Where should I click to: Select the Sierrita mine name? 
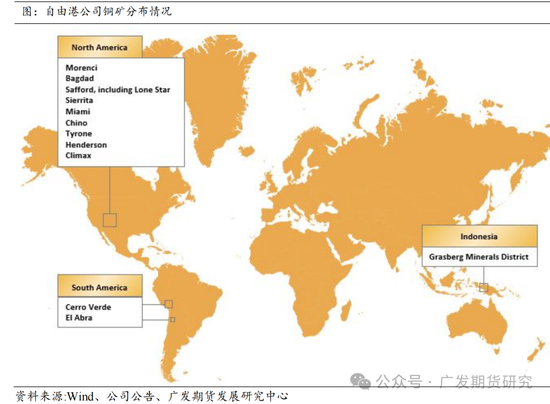(79, 100)
